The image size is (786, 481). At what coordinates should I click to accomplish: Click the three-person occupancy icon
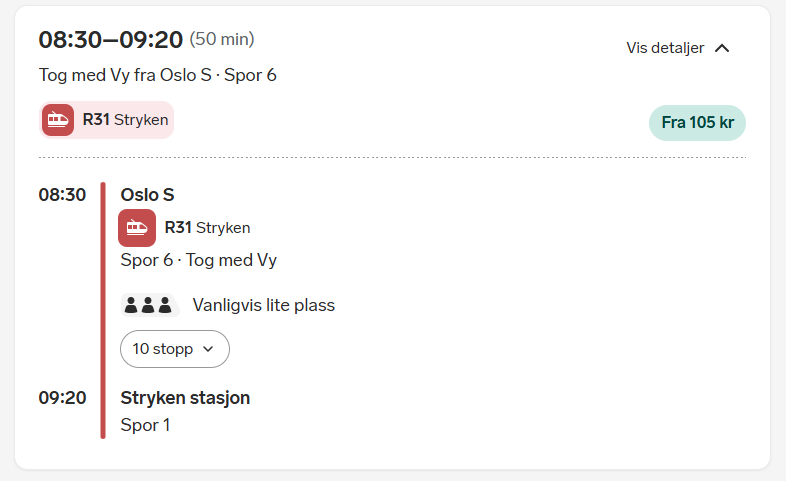tap(148, 305)
